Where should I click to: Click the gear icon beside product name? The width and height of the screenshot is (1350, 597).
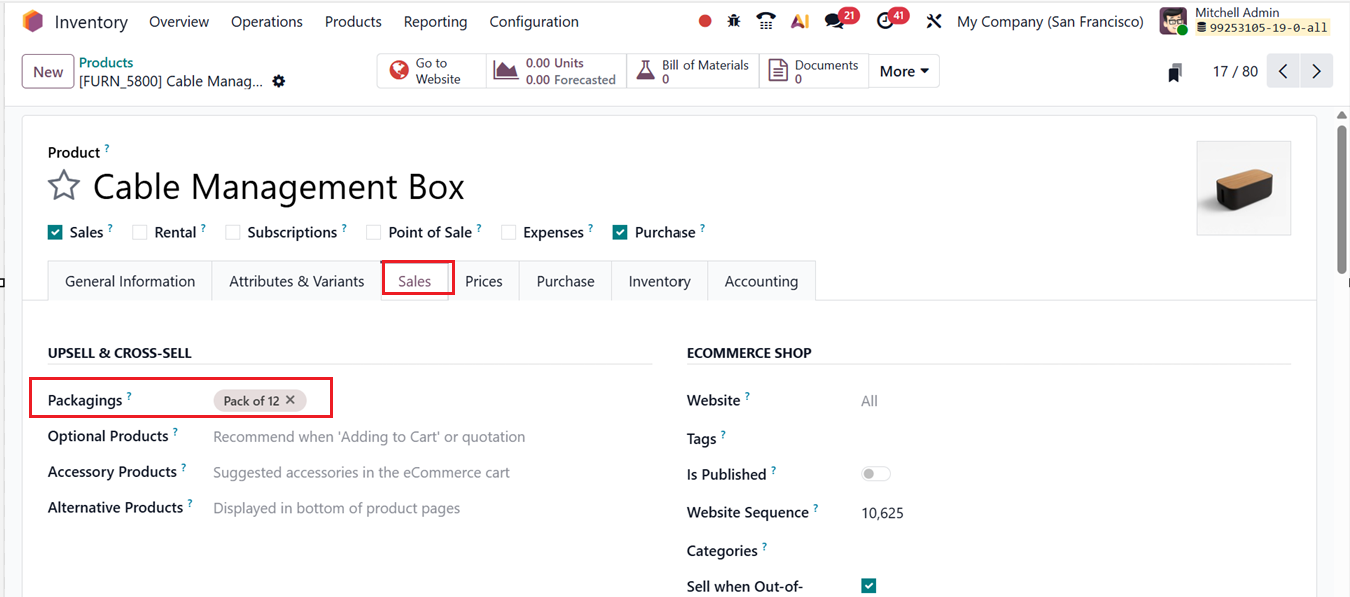pos(279,81)
